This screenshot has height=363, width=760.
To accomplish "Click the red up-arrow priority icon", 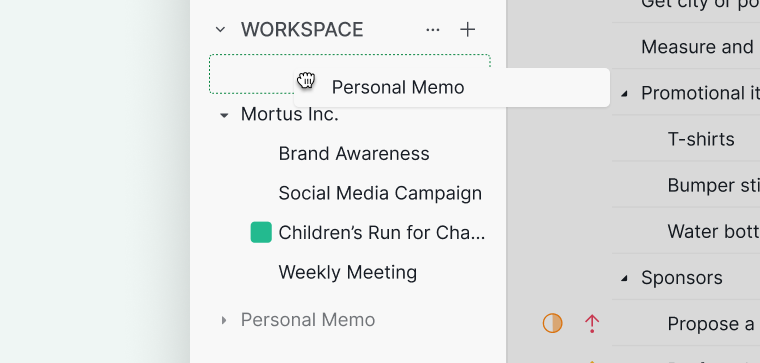I will 592,323.
